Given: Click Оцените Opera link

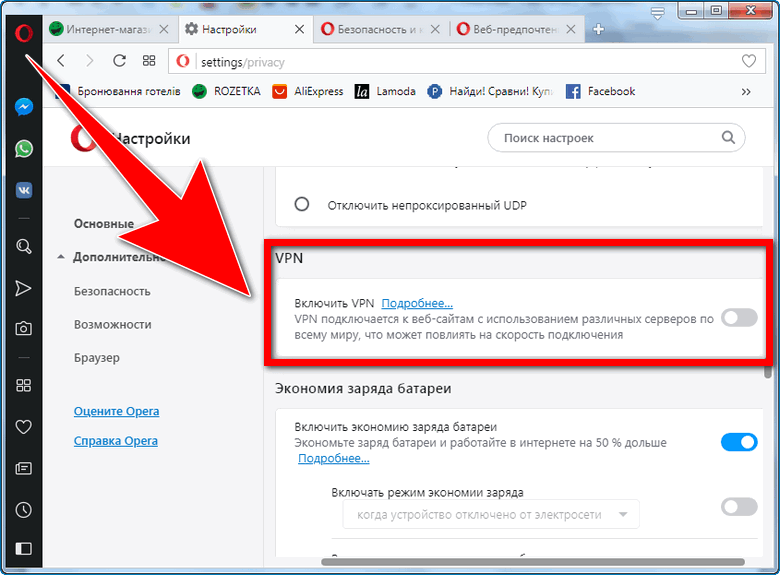Looking at the screenshot, I should [116, 411].
